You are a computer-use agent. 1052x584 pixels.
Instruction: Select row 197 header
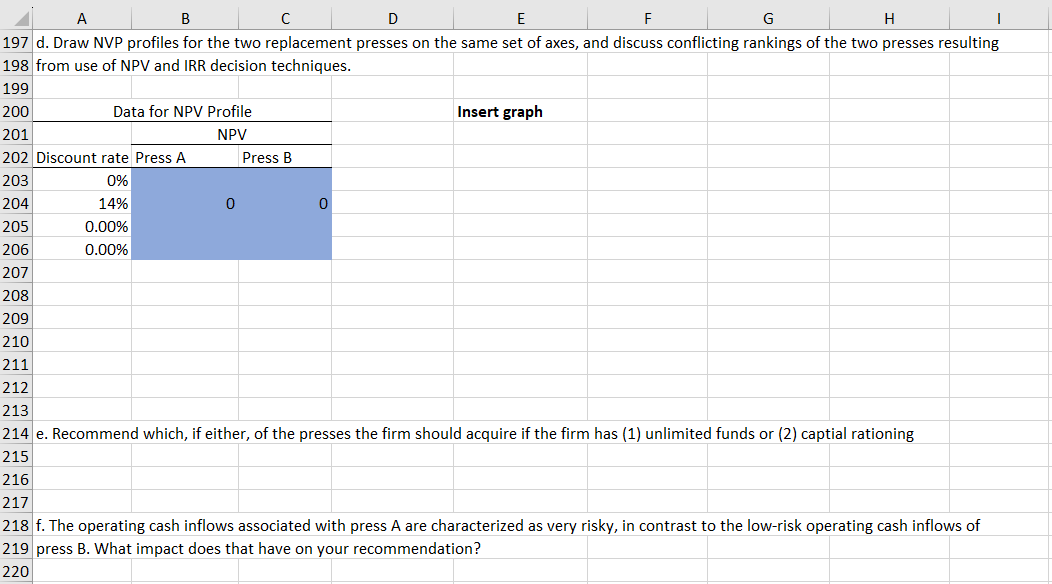click(x=16, y=42)
